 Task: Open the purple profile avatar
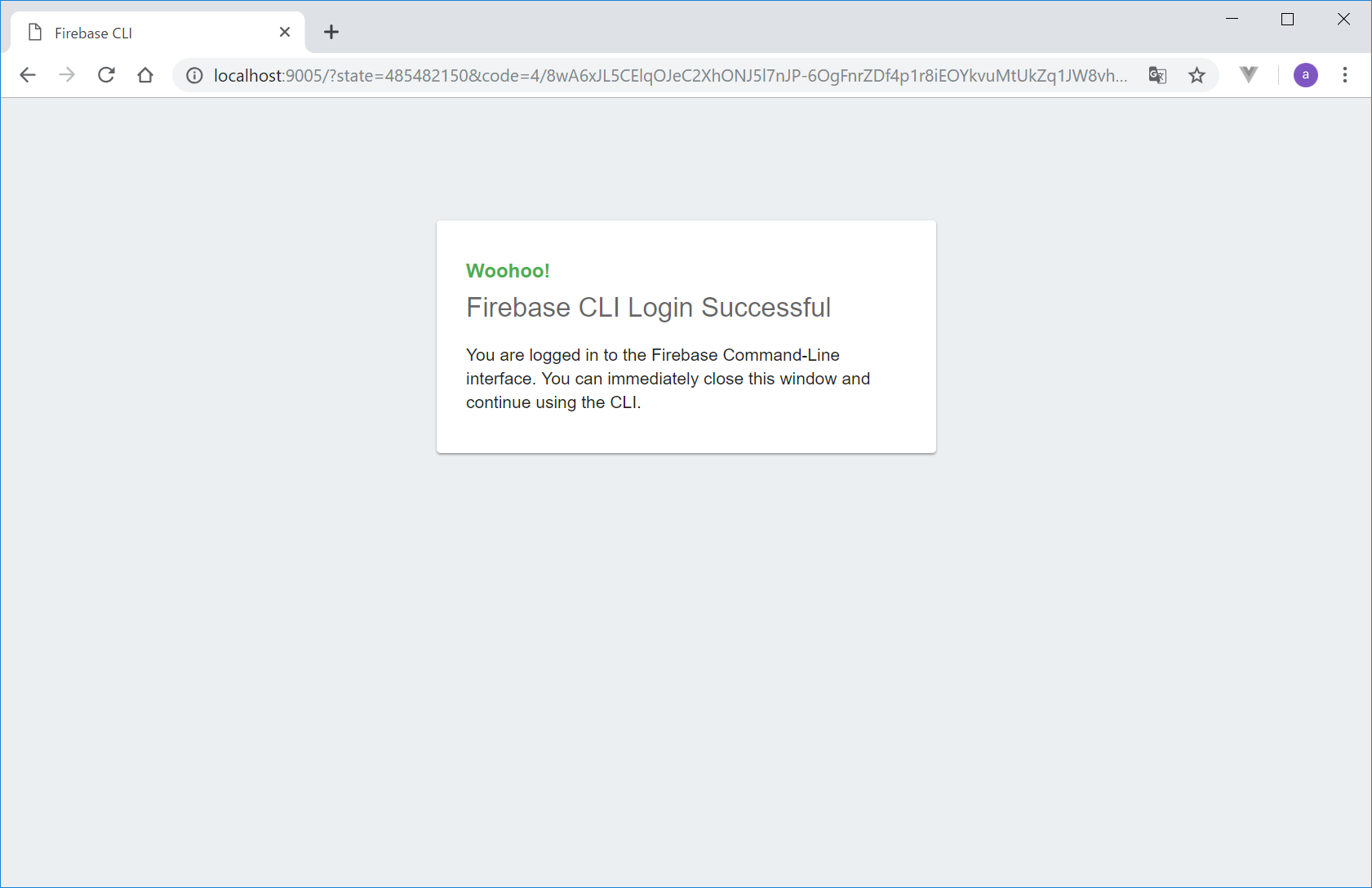click(1306, 75)
